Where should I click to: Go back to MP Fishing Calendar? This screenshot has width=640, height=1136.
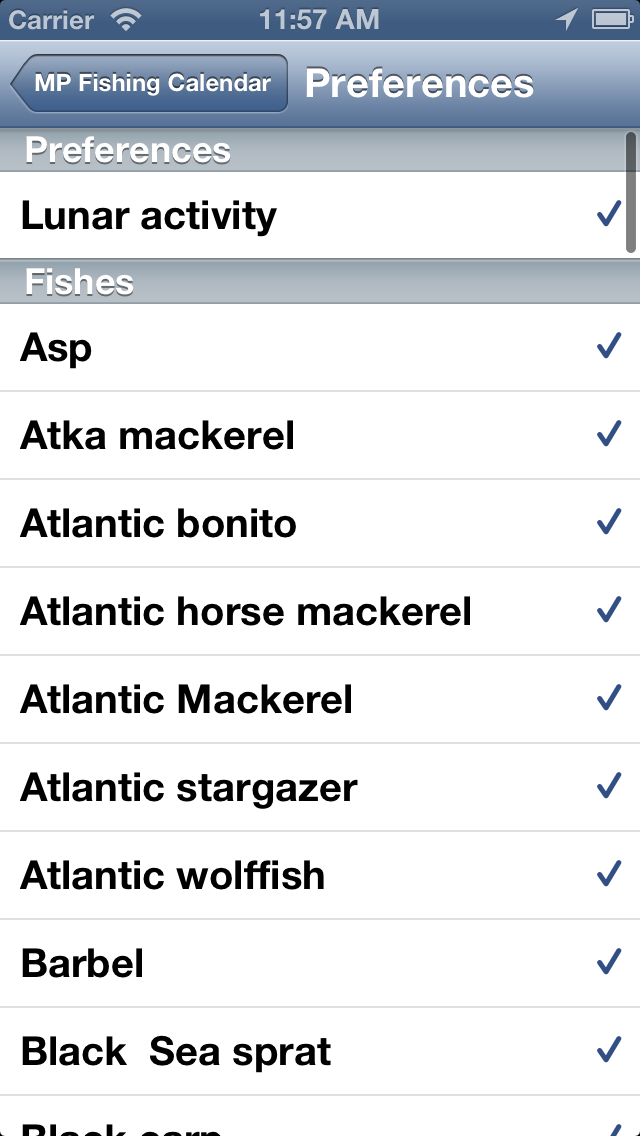coord(150,83)
